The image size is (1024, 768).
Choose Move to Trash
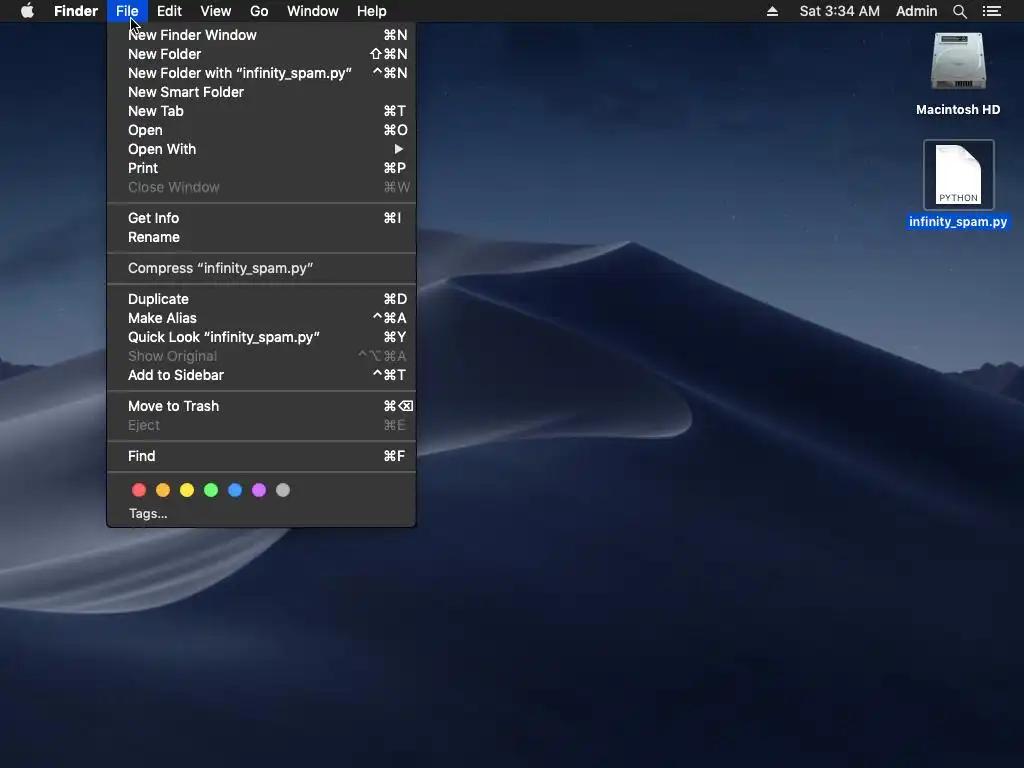261,406
